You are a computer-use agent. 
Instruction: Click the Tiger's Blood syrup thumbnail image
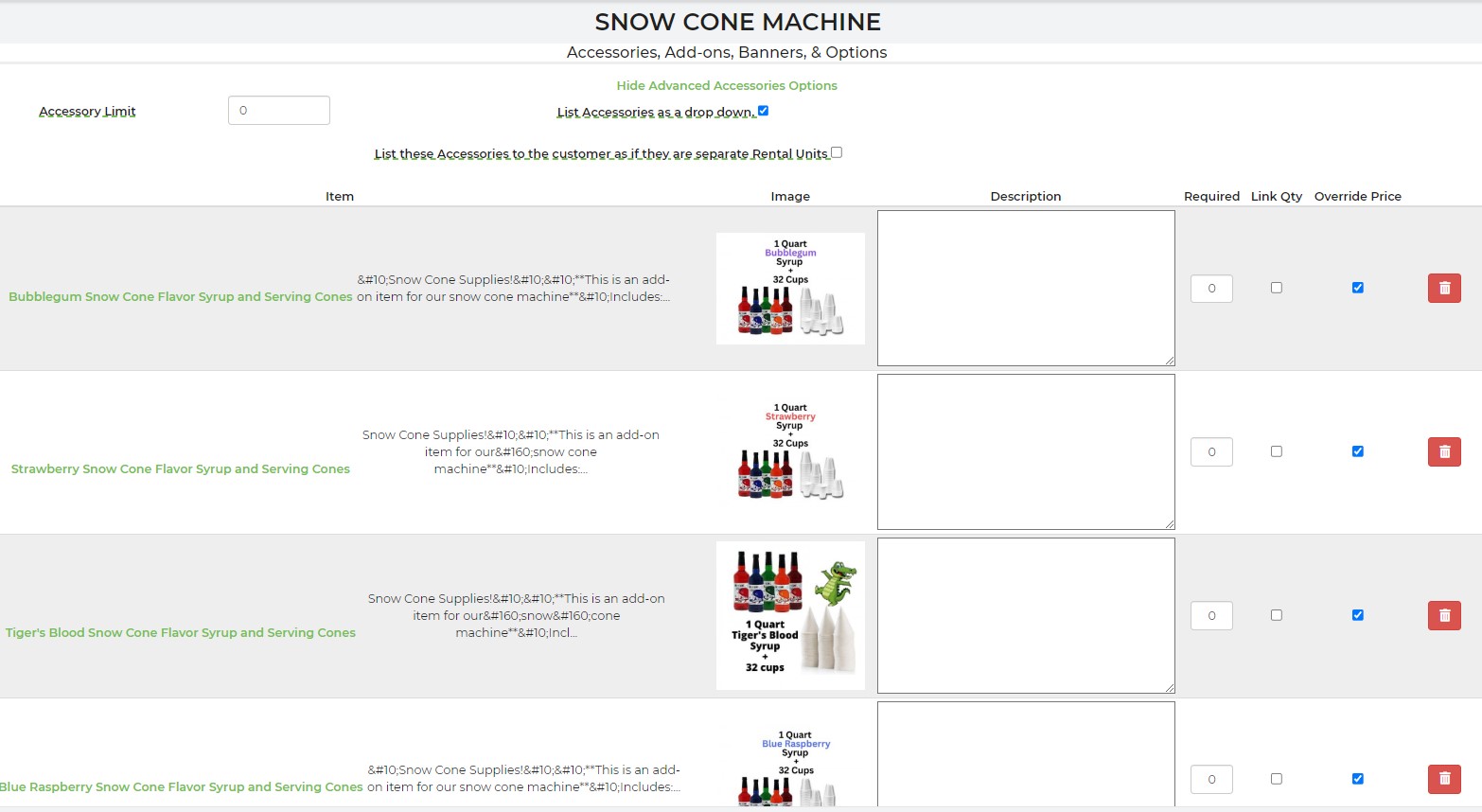[x=790, y=615]
